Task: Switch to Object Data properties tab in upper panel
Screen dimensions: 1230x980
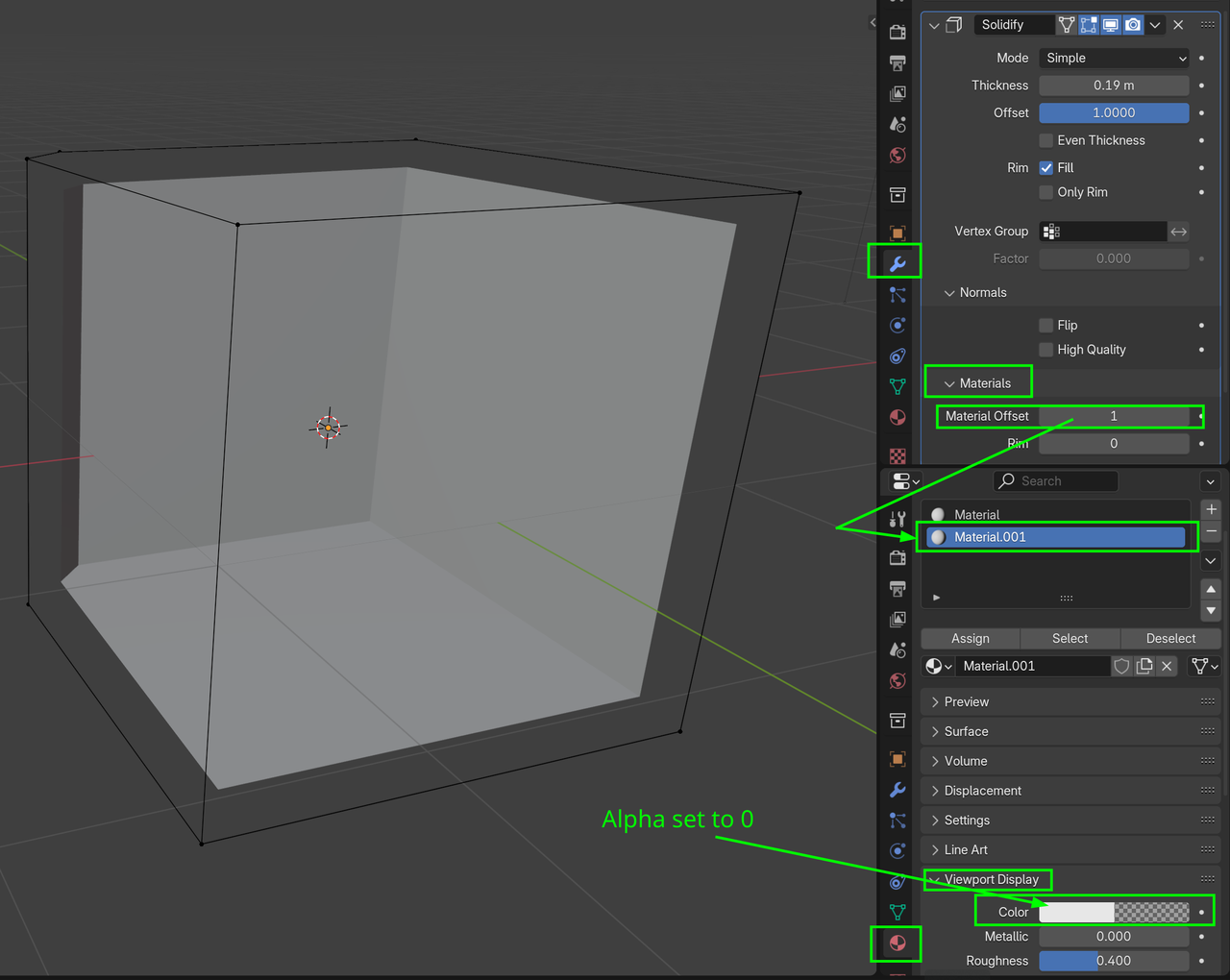Action: point(898,386)
